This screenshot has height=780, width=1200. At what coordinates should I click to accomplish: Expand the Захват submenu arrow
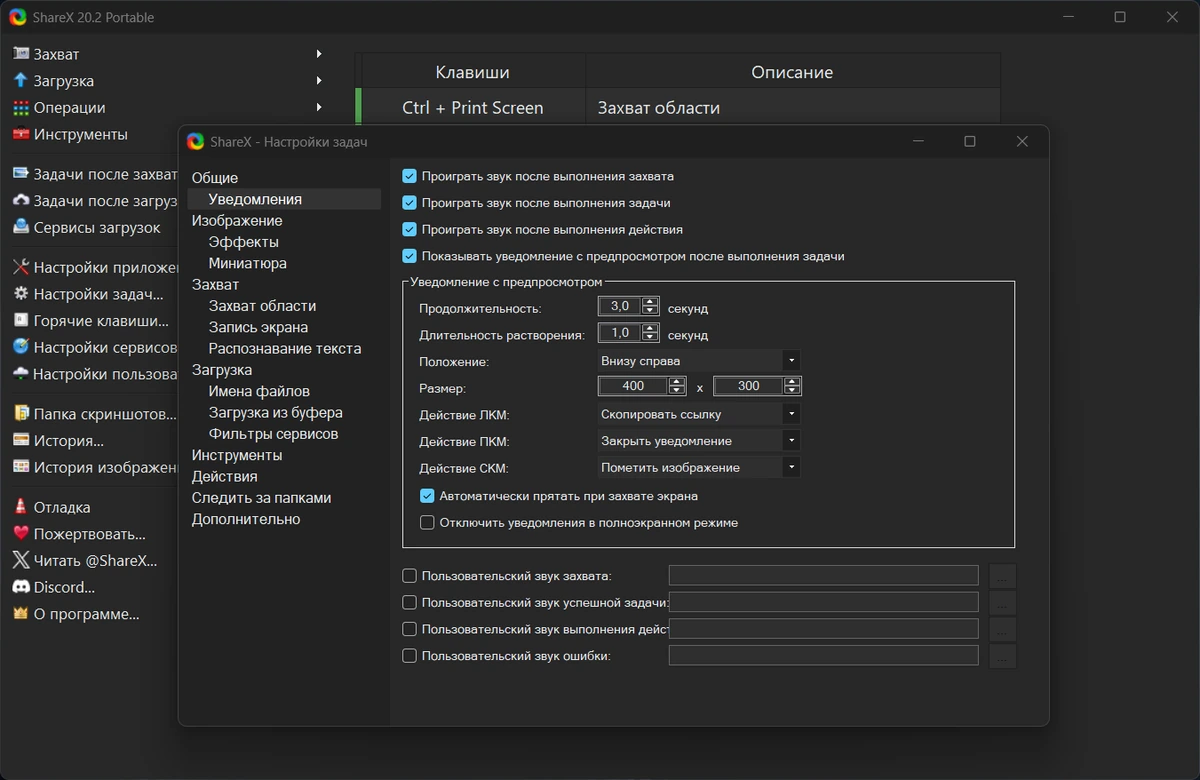pyautogui.click(x=319, y=54)
